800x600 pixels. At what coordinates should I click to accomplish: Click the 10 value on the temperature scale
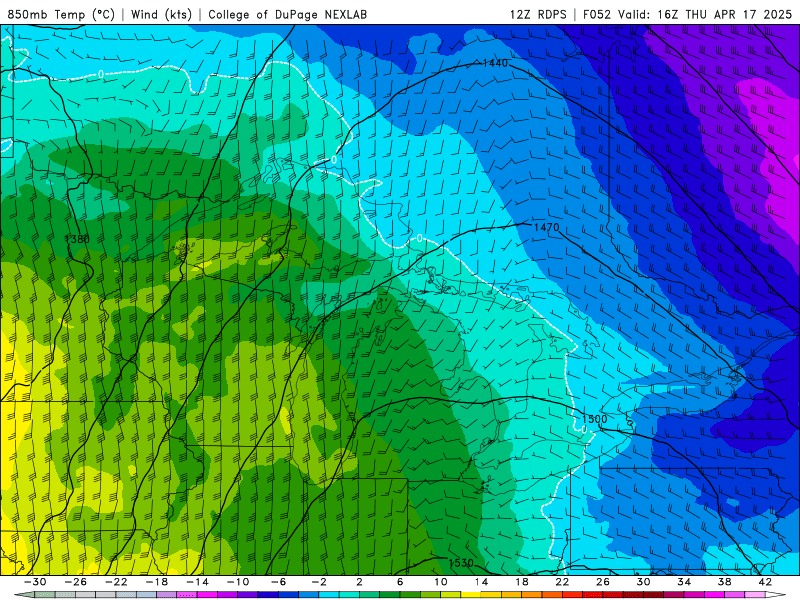click(x=441, y=582)
